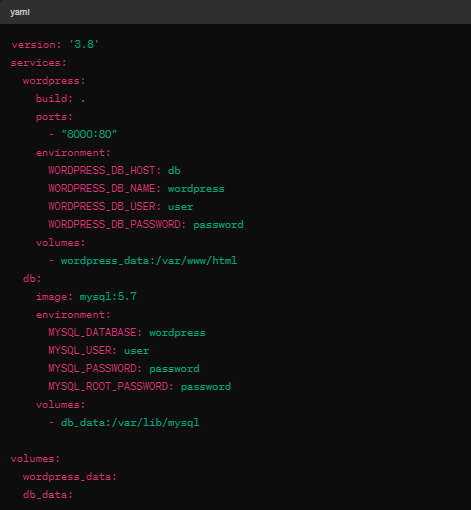Click WORDPRESS_DB_USER: user line
The height and width of the screenshot is (510, 471).
[x=121, y=207]
